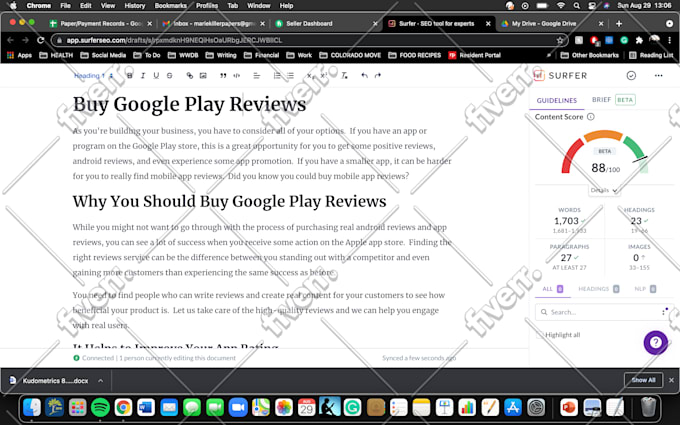Open a new browser tab
This screenshot has height=425, width=680.
(x=619, y=23)
